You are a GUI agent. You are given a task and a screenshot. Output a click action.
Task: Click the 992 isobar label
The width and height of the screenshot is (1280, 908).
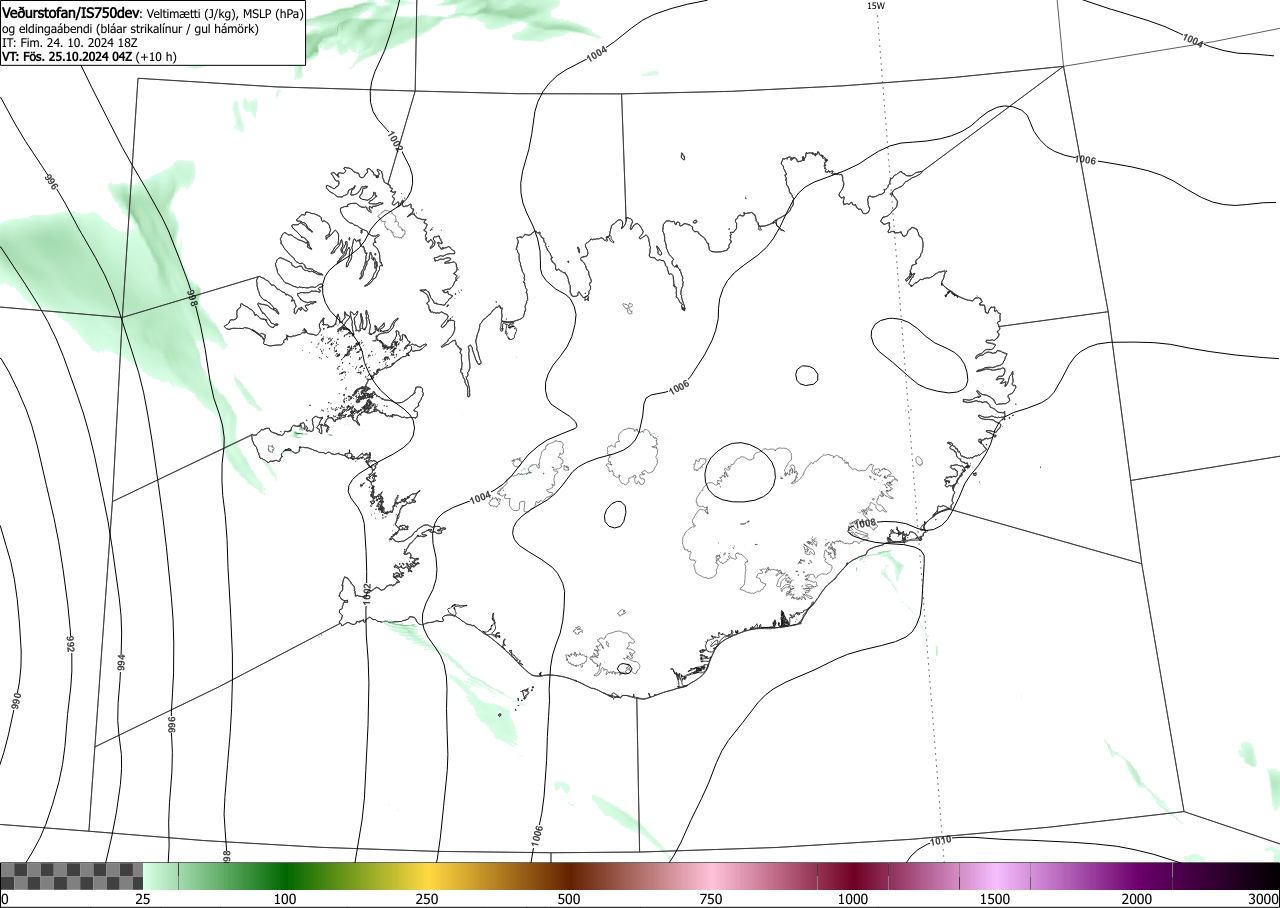71,643
